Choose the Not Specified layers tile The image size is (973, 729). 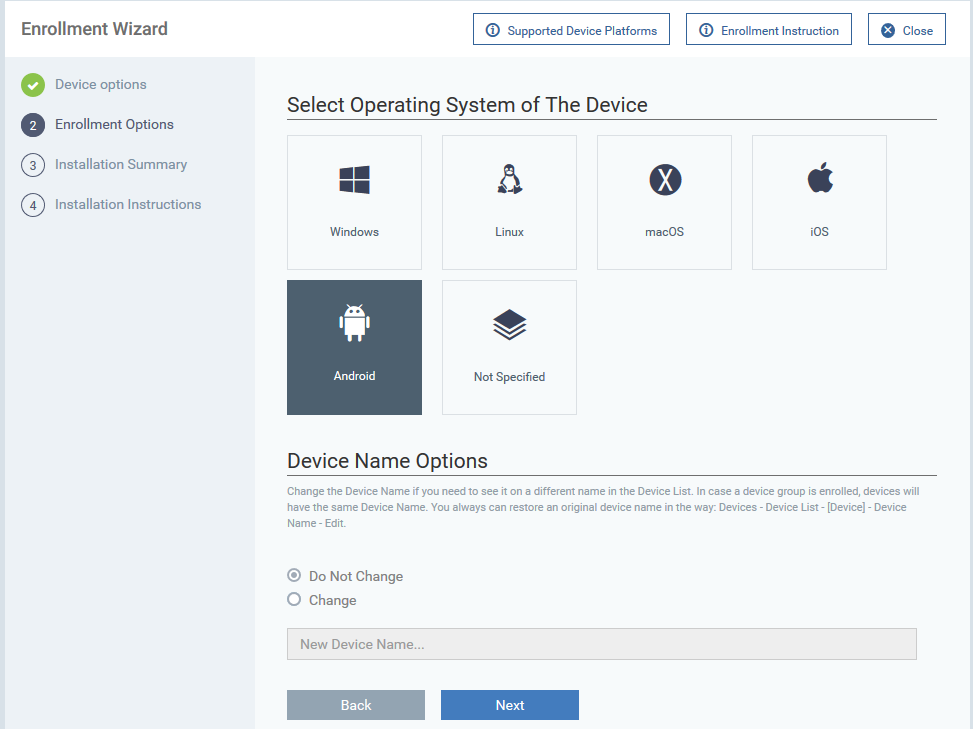point(509,347)
